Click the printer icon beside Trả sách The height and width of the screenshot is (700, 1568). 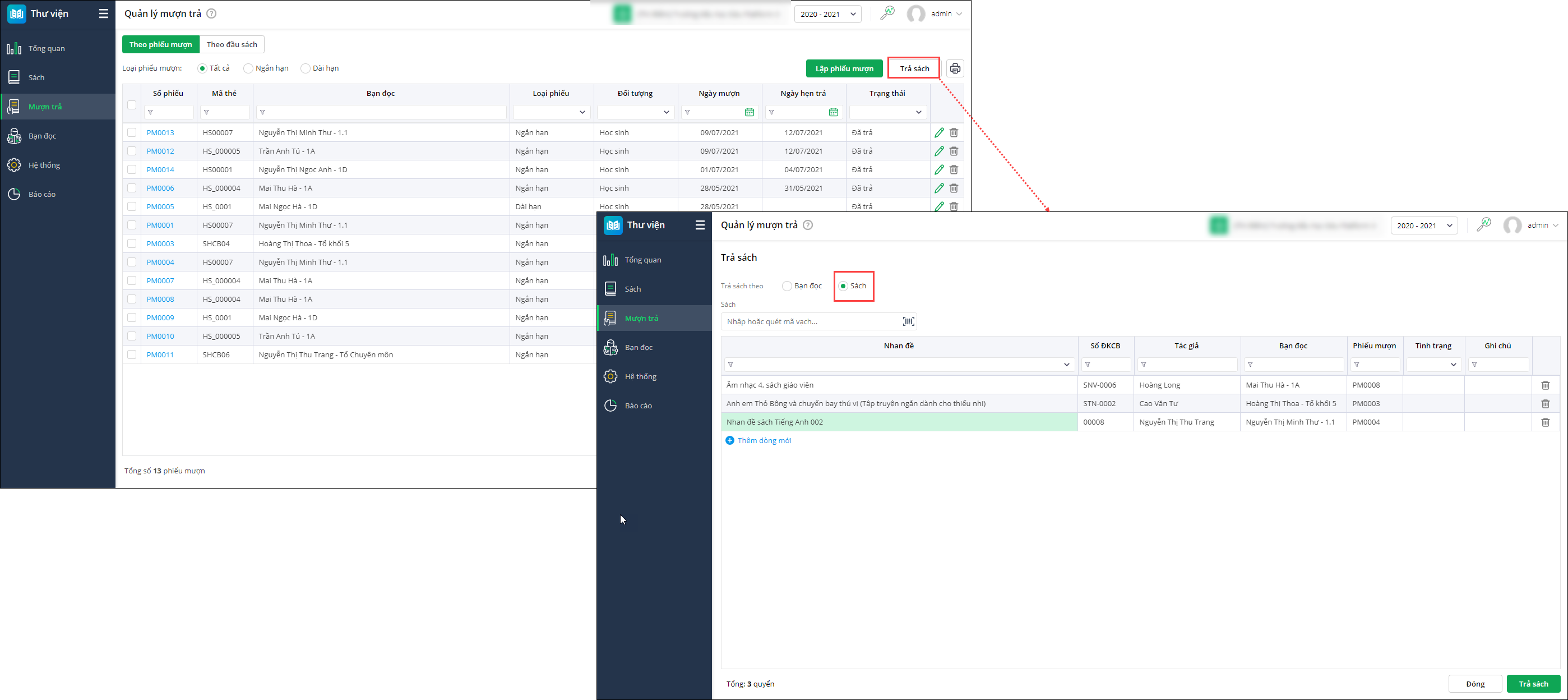pos(955,68)
